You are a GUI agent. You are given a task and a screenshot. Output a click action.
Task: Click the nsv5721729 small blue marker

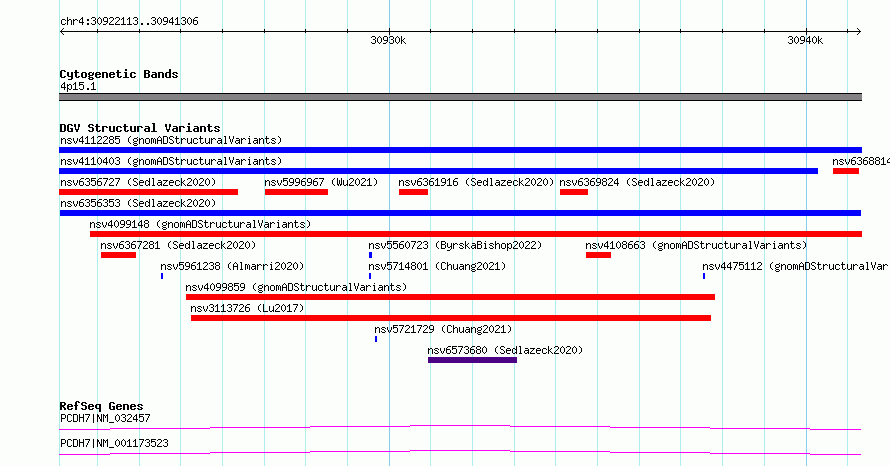[x=376, y=339]
